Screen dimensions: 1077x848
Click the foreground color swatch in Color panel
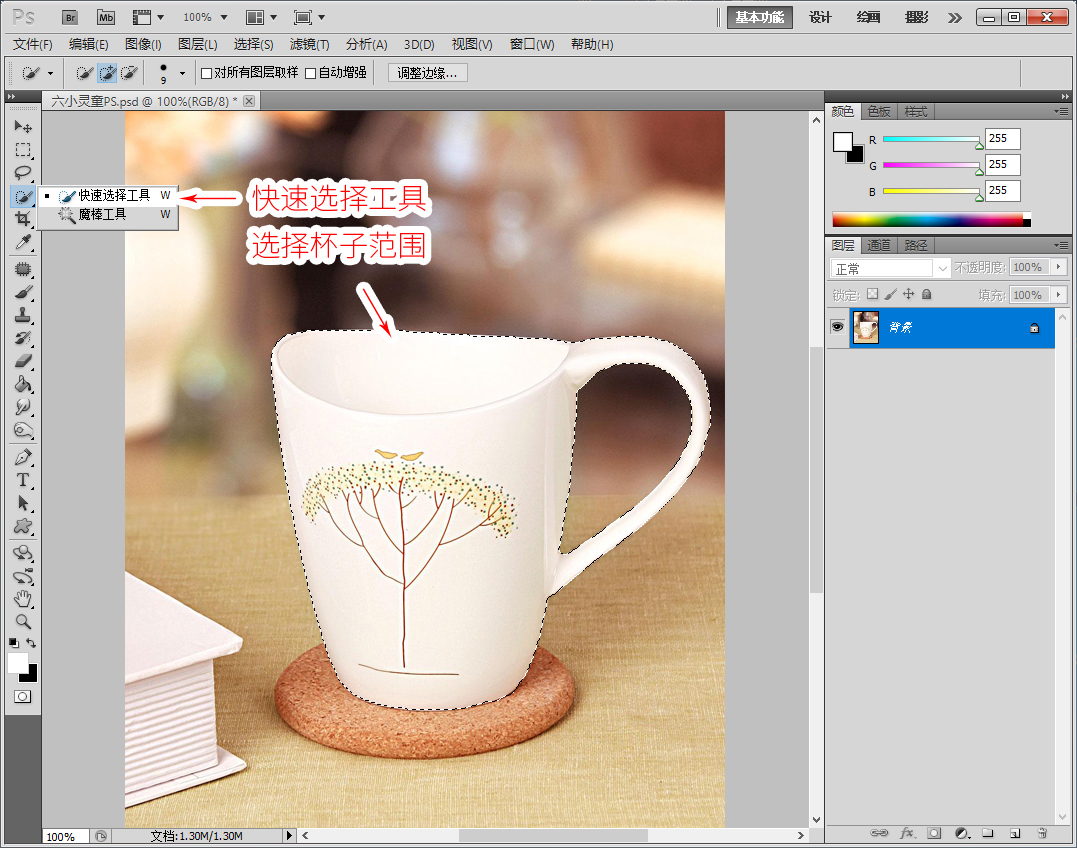coord(843,142)
